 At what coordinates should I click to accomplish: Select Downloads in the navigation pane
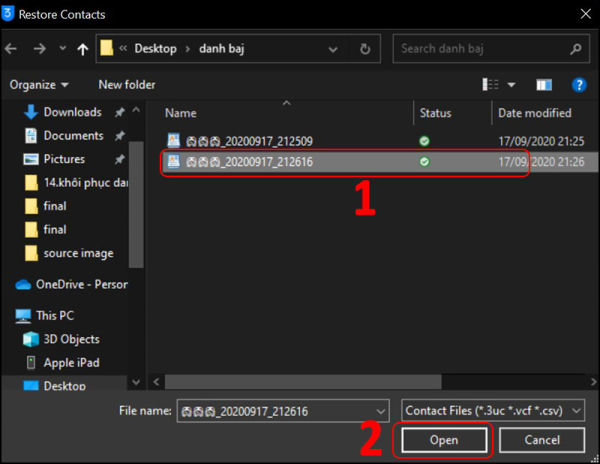(x=72, y=112)
